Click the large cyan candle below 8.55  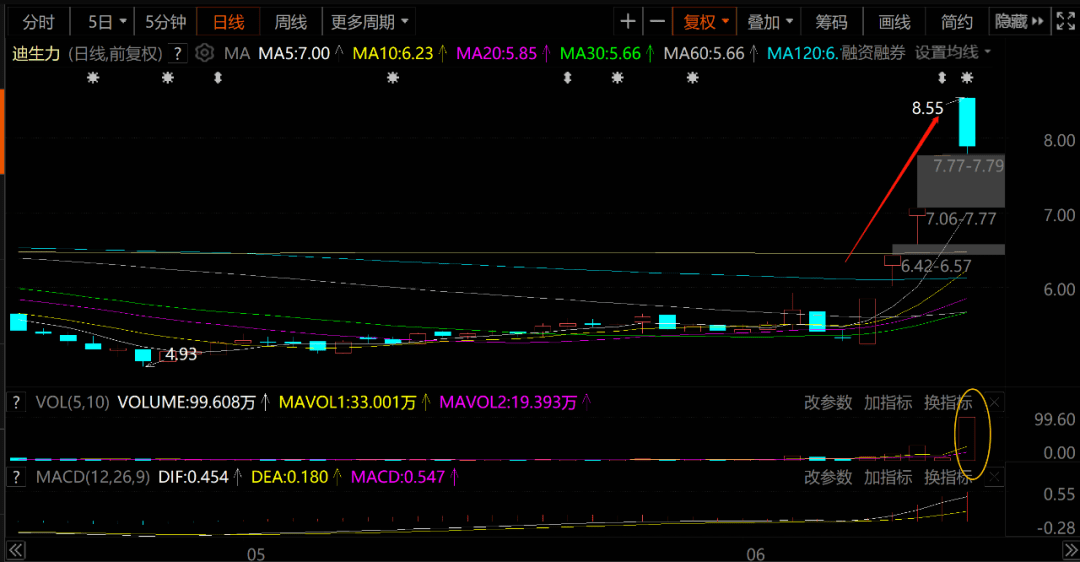[x=967, y=122]
